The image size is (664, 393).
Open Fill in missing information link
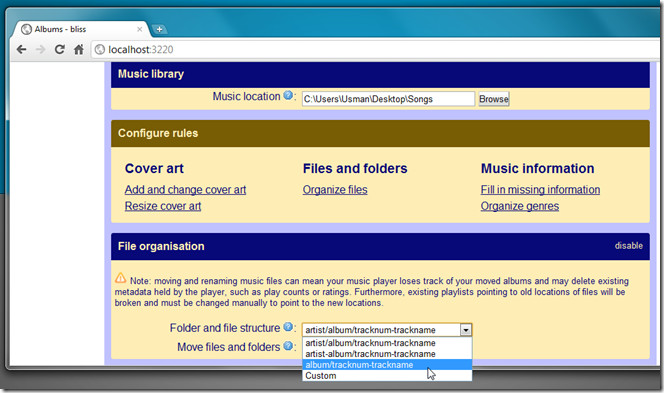tap(540, 190)
